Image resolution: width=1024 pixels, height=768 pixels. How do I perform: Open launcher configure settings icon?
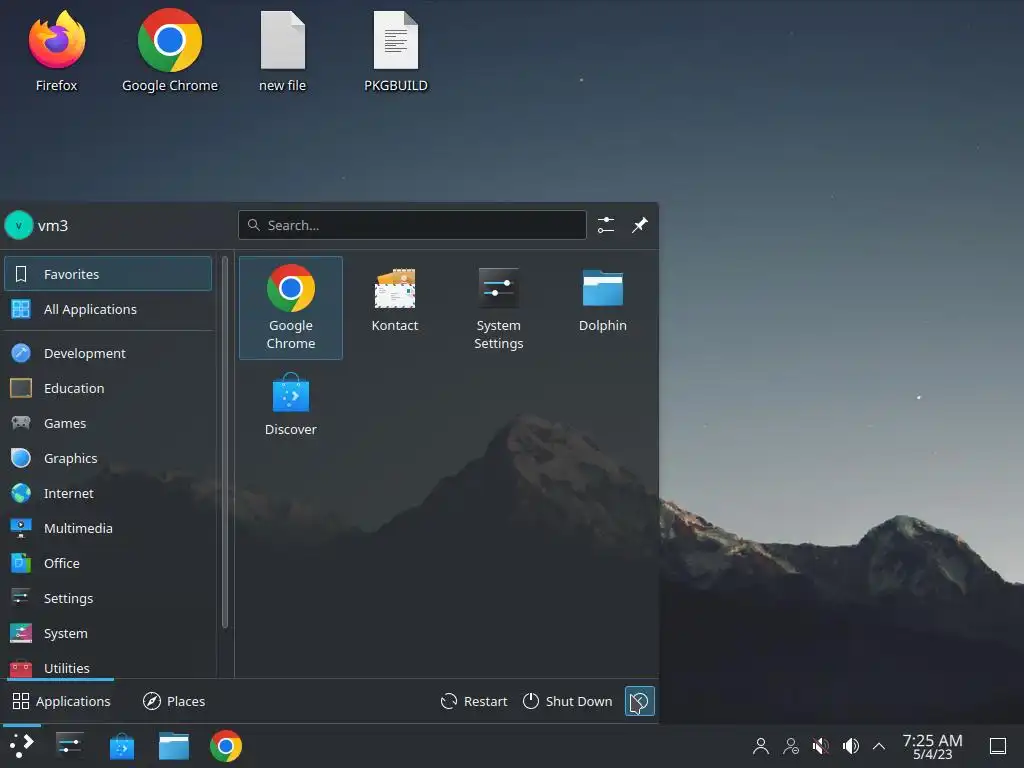[606, 225]
